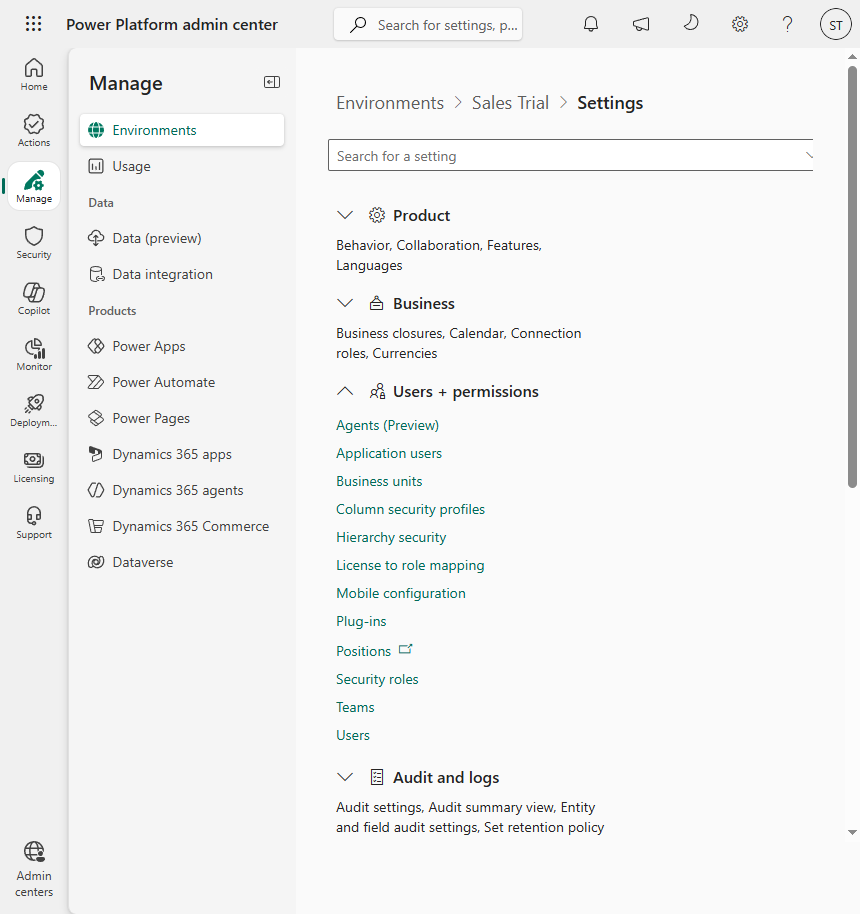
Task: Open the announcements megaphone icon
Action: (x=641, y=24)
